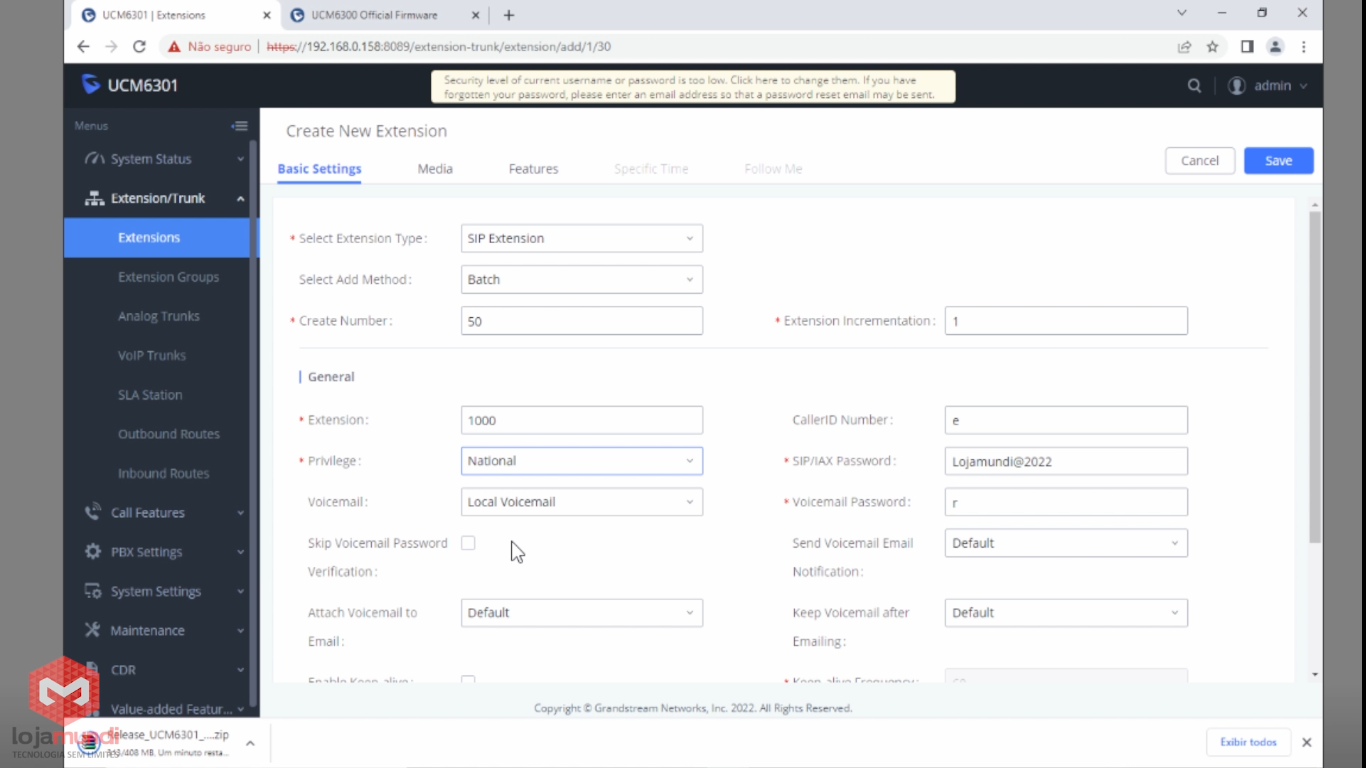The width and height of the screenshot is (1366, 768).
Task: Open Outbound Routes in the sidebar
Action: point(168,434)
